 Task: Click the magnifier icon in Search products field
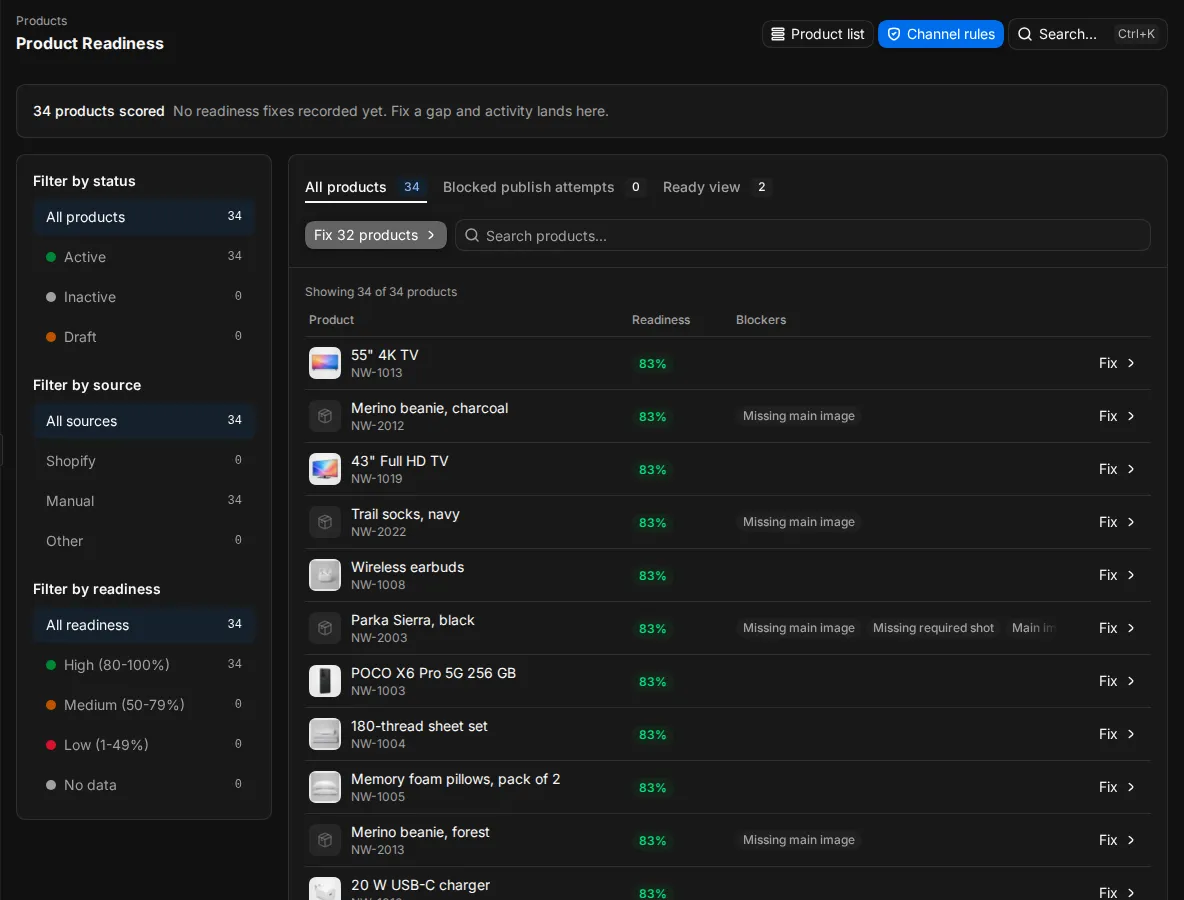(x=472, y=236)
